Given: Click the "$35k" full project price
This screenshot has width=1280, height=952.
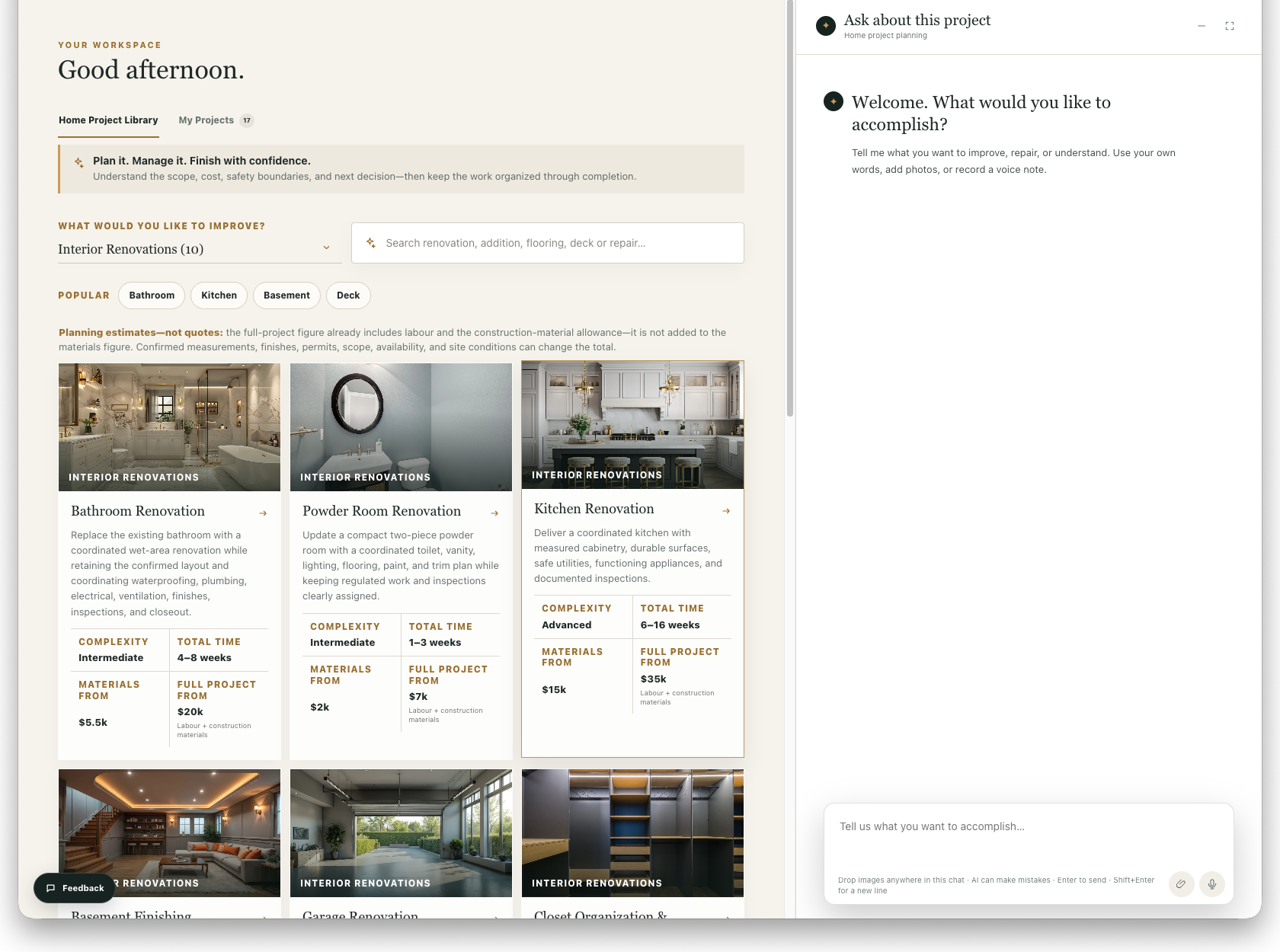Looking at the screenshot, I should pyautogui.click(x=654, y=679).
